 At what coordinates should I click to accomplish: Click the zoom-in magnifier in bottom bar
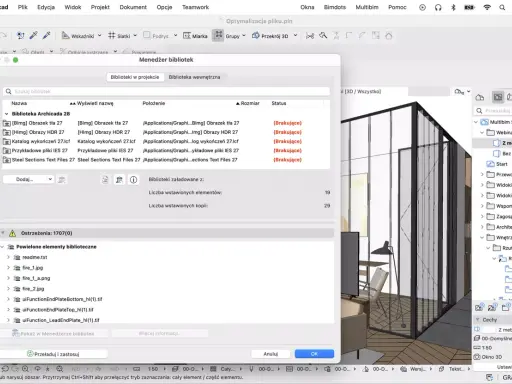pos(25,369)
